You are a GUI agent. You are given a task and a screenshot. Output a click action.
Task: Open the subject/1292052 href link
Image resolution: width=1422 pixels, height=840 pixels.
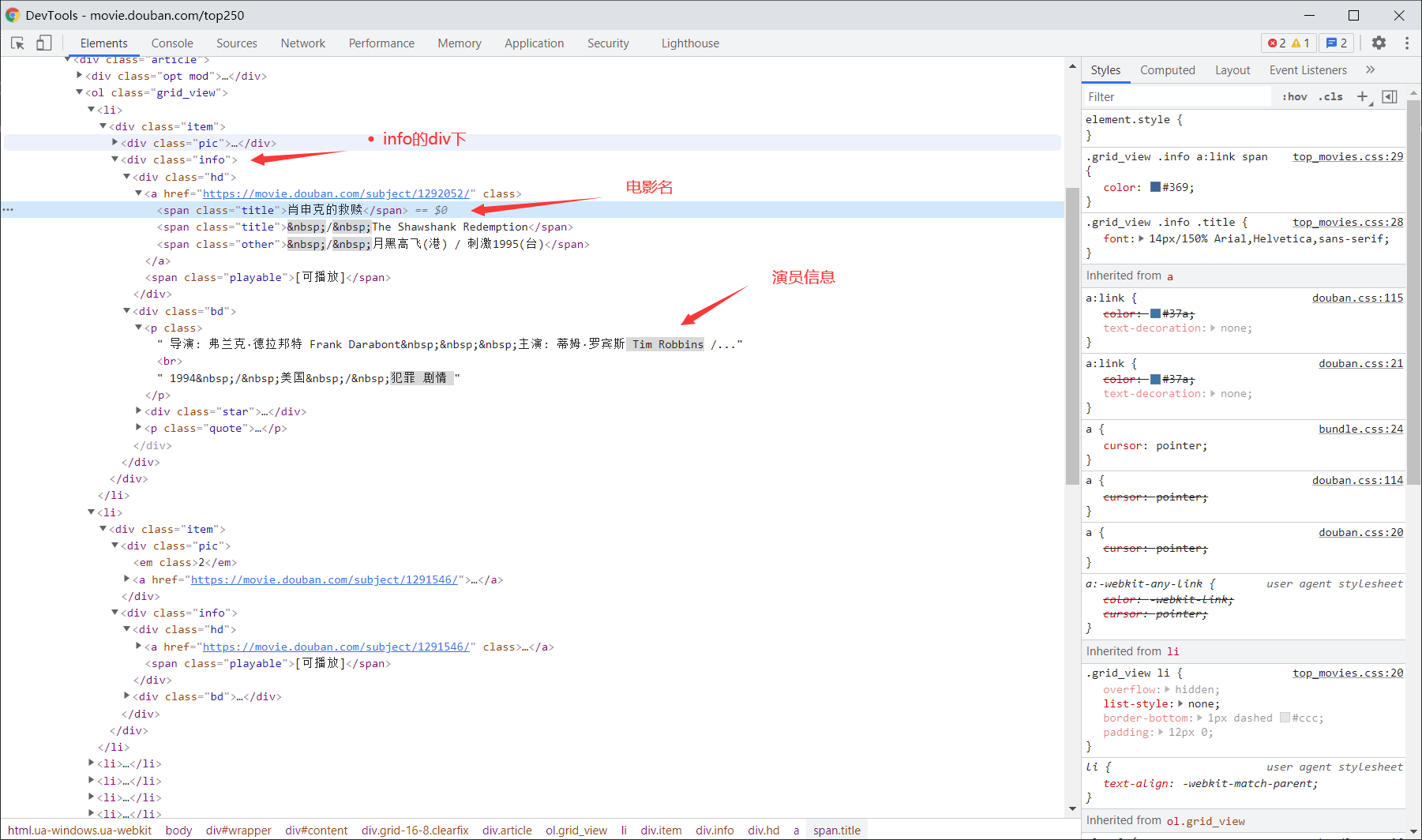336,193
